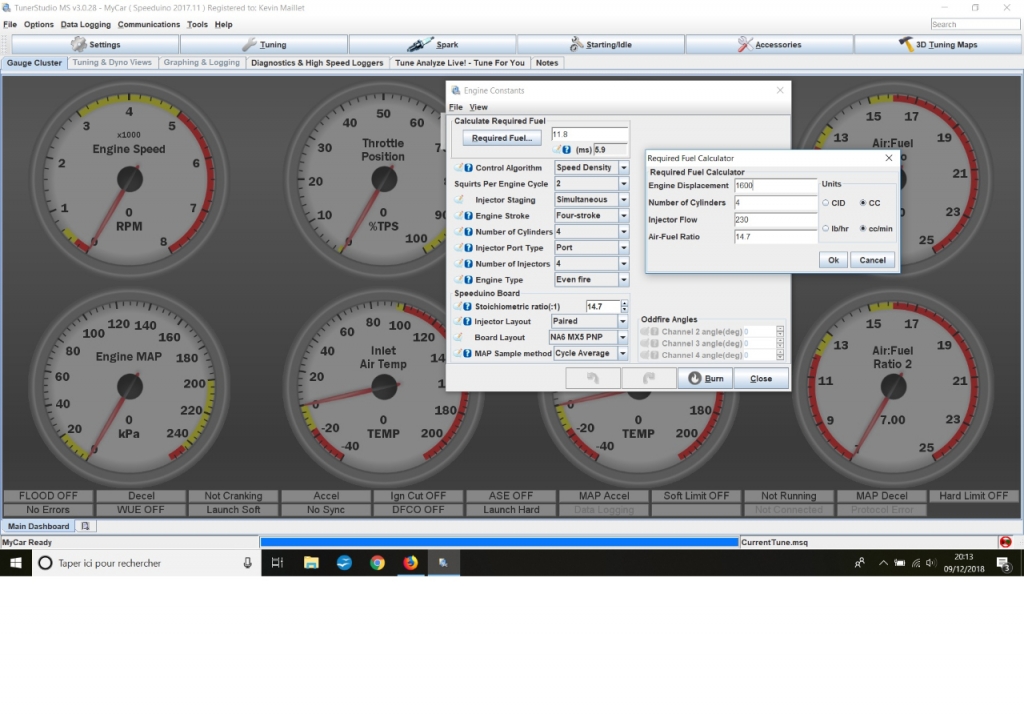This screenshot has height=718, width=1024.
Task: Click the Engine Speed RPM gauge
Action: coord(129,179)
